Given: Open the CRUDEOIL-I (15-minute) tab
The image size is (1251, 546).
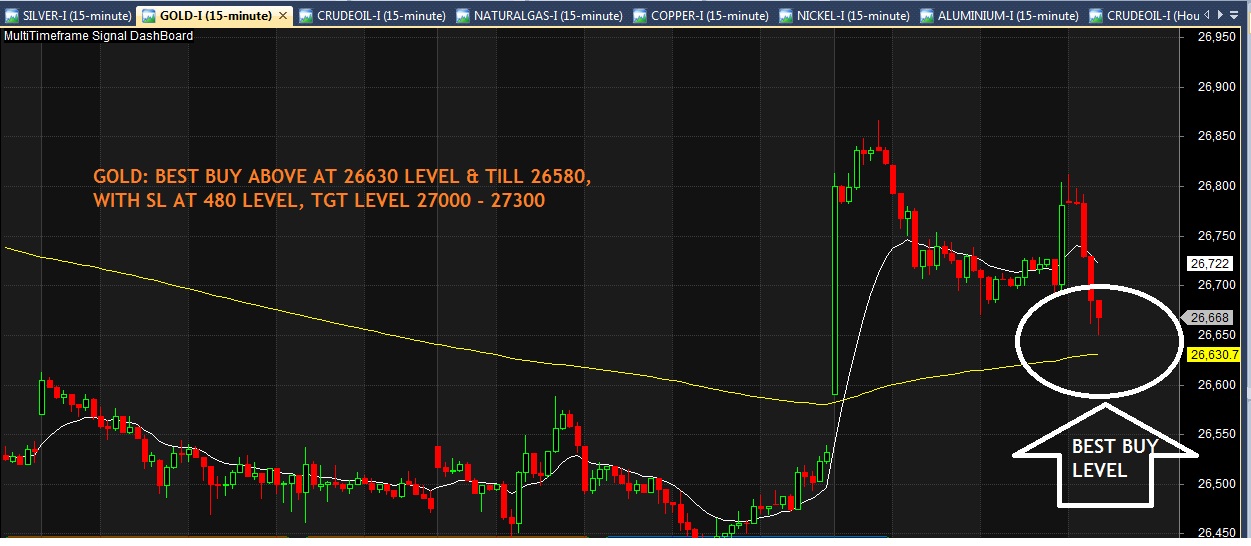Looking at the screenshot, I should [x=375, y=15].
